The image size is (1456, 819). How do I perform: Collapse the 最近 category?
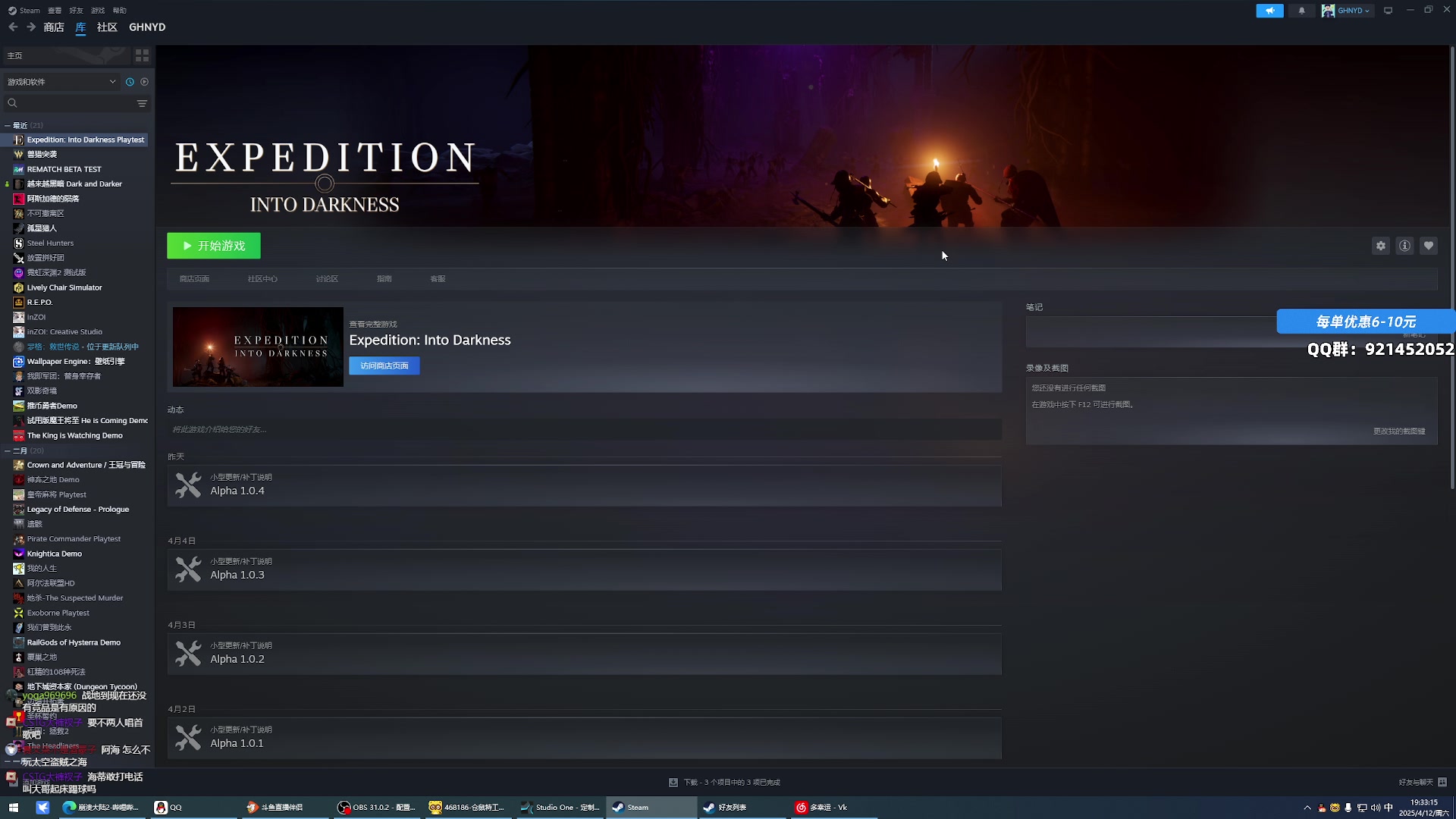[x=7, y=126]
